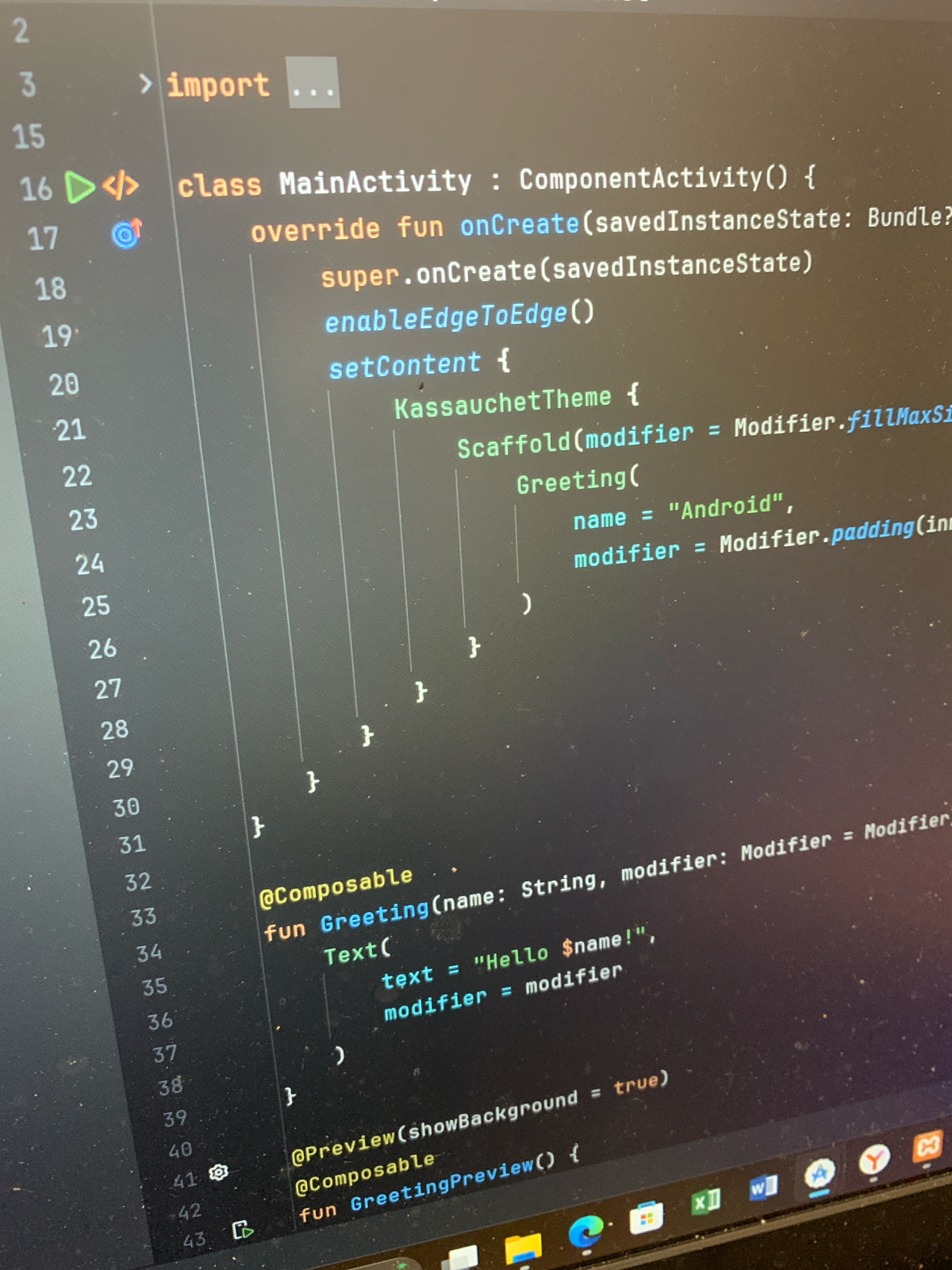This screenshot has height=1270, width=952.
Task: Open Excel from the taskbar
Action: click(x=705, y=1202)
